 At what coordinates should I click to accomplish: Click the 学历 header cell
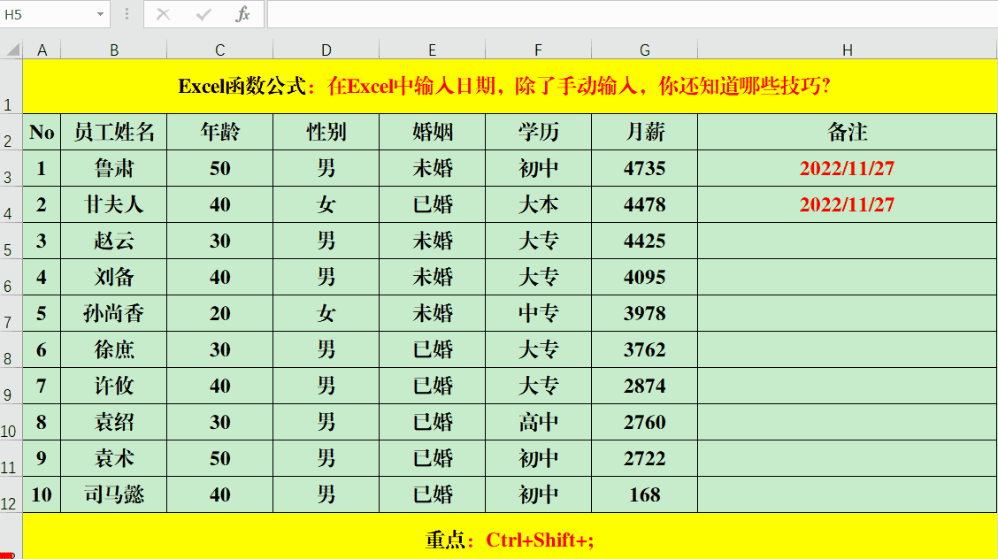click(x=538, y=132)
